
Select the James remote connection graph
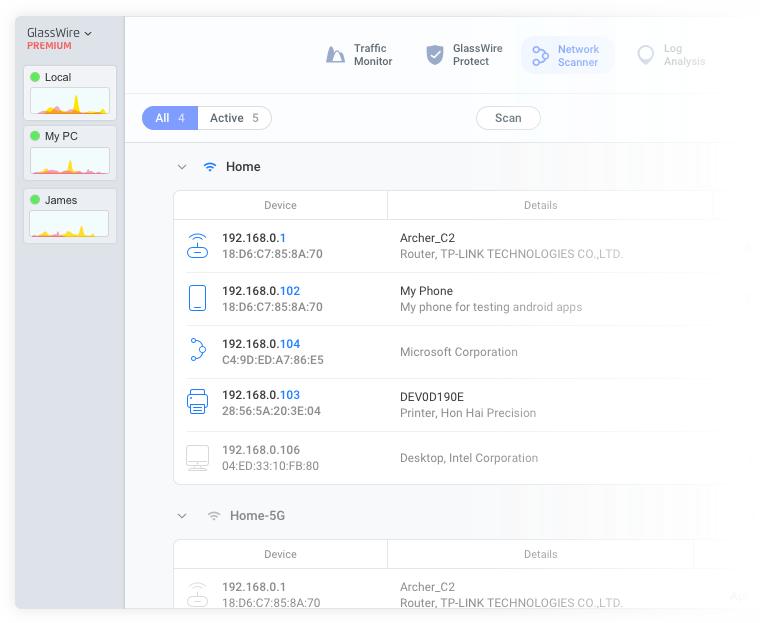(70, 223)
